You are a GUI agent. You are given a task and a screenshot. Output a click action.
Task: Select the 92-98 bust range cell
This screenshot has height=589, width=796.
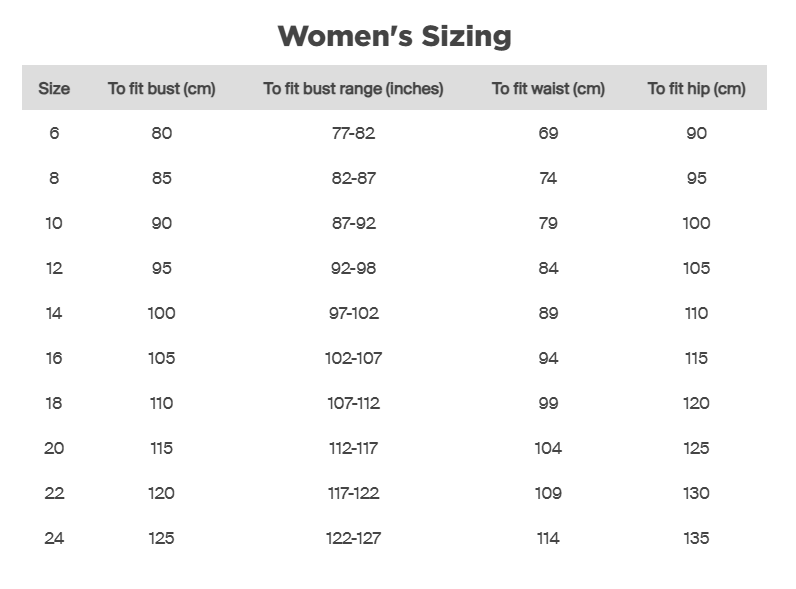tap(353, 268)
